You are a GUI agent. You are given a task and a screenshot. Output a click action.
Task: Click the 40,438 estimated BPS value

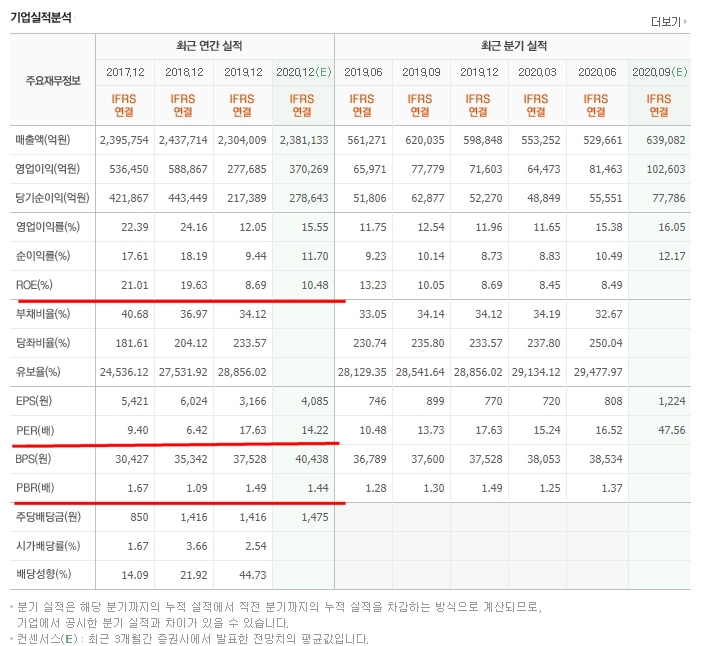(312, 460)
